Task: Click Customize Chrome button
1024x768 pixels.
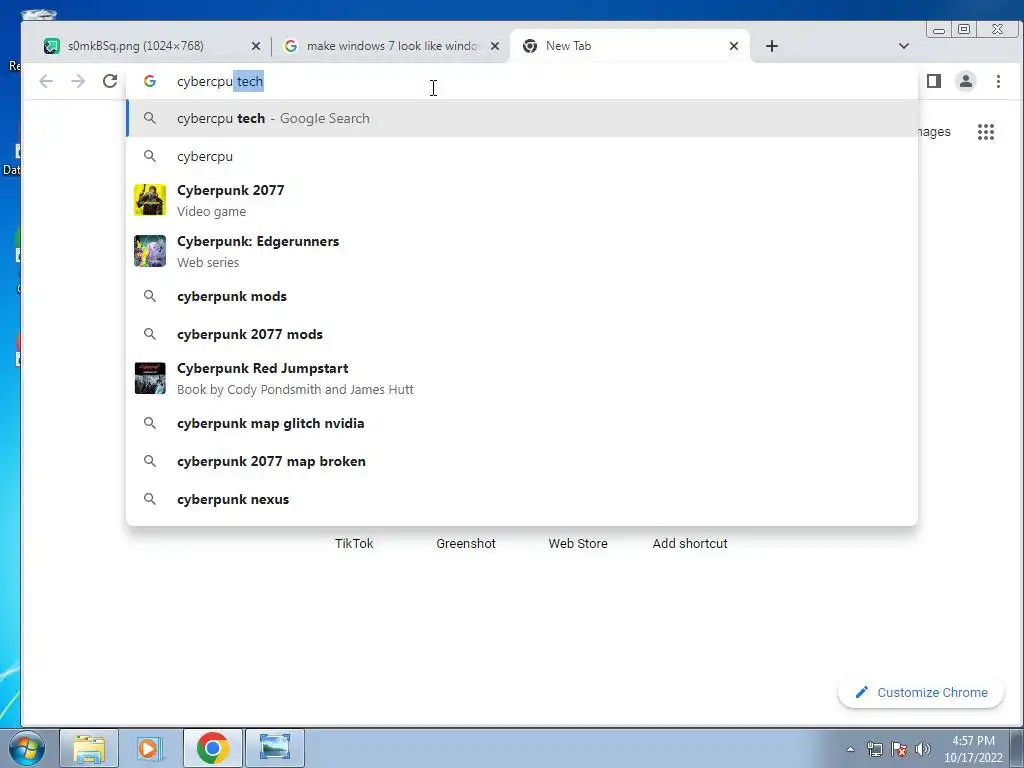Action: click(x=921, y=692)
